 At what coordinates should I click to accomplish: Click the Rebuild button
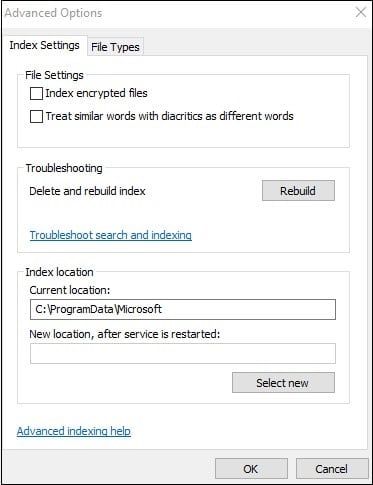[298, 191]
